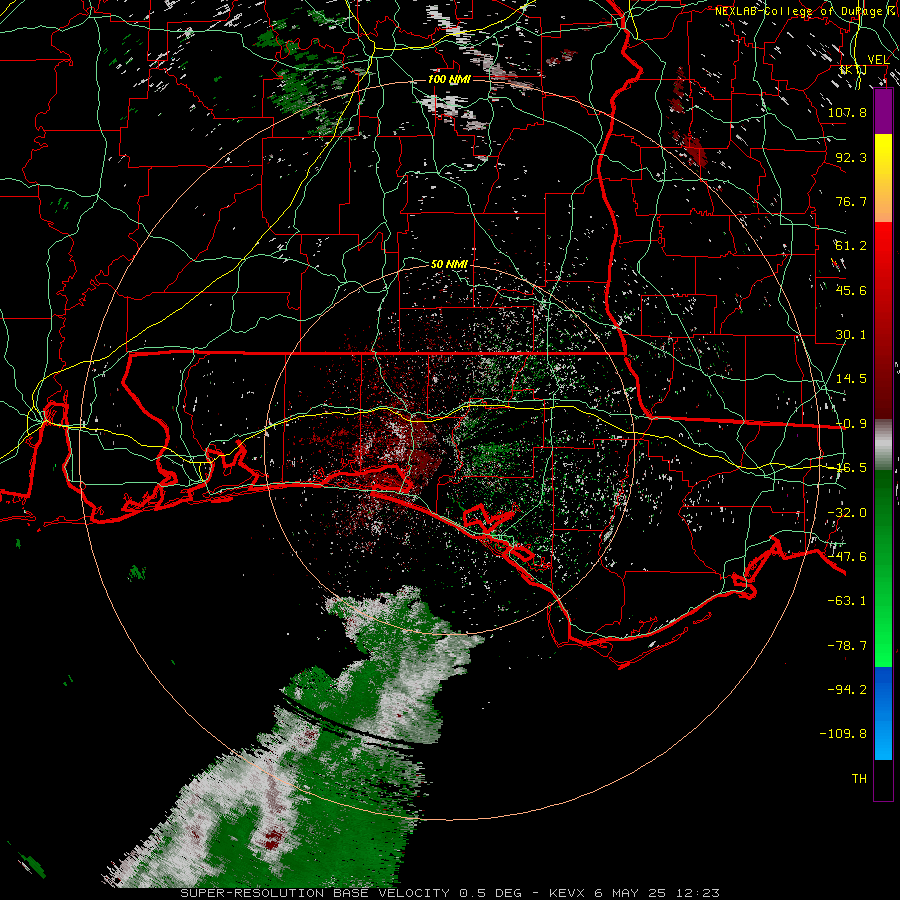Screen dimensions: 900x900
Task: Select the -0.9 legend value
Action: (851, 424)
